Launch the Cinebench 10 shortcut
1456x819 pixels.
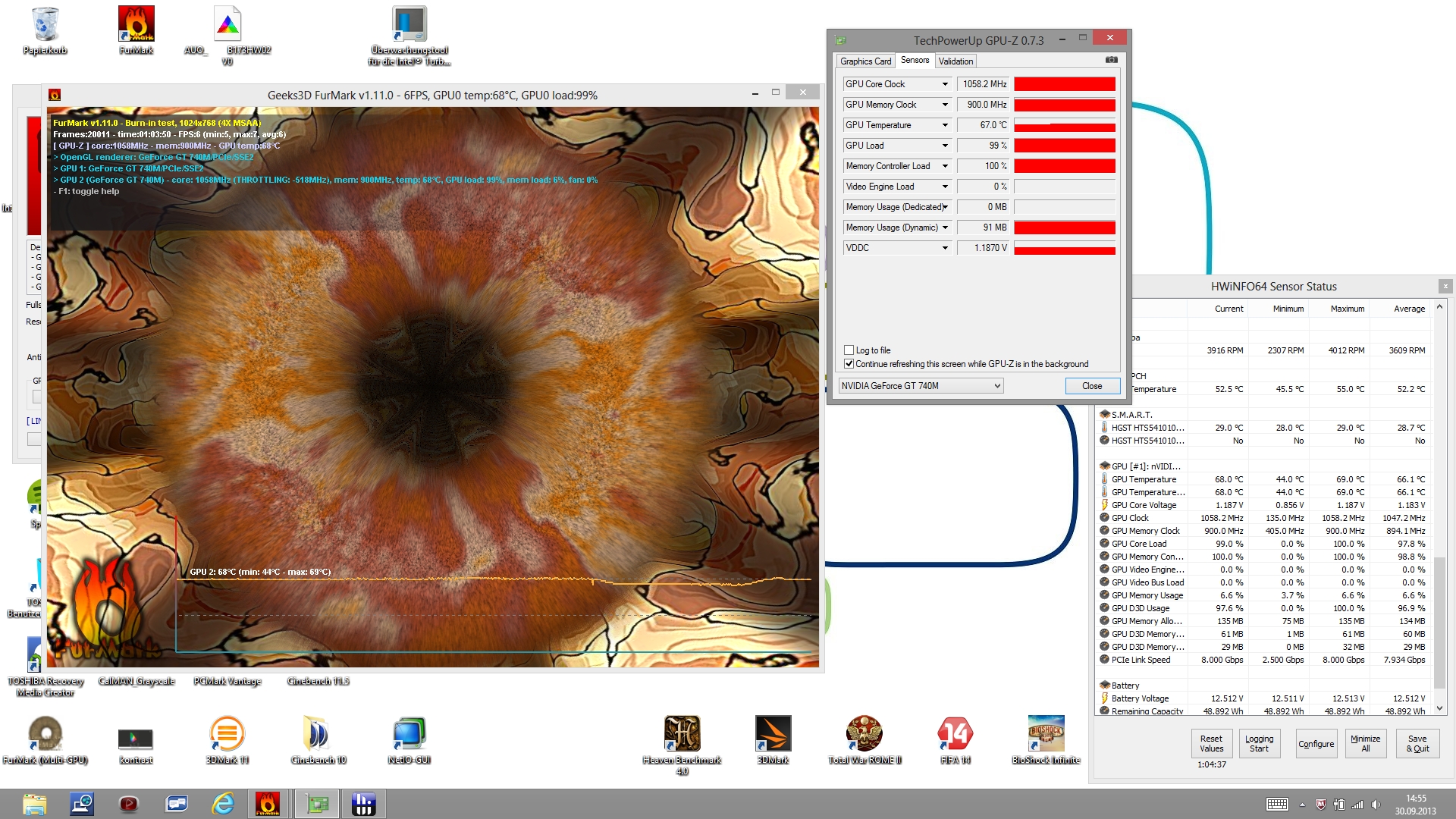tap(318, 740)
